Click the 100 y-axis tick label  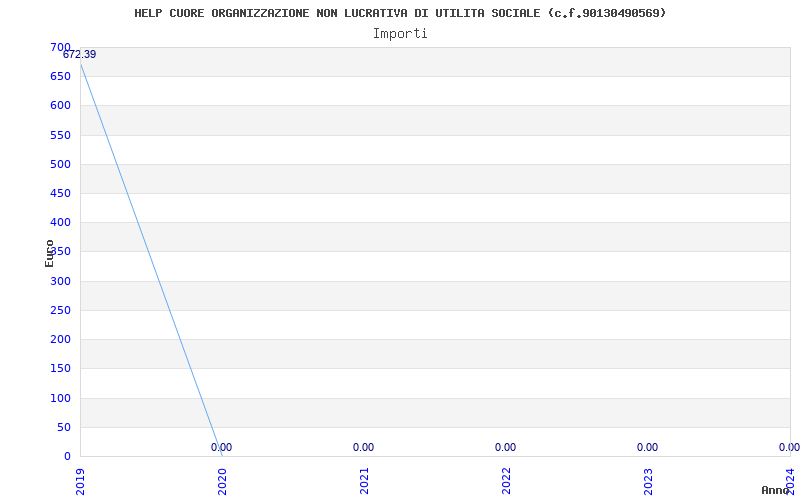coord(60,398)
